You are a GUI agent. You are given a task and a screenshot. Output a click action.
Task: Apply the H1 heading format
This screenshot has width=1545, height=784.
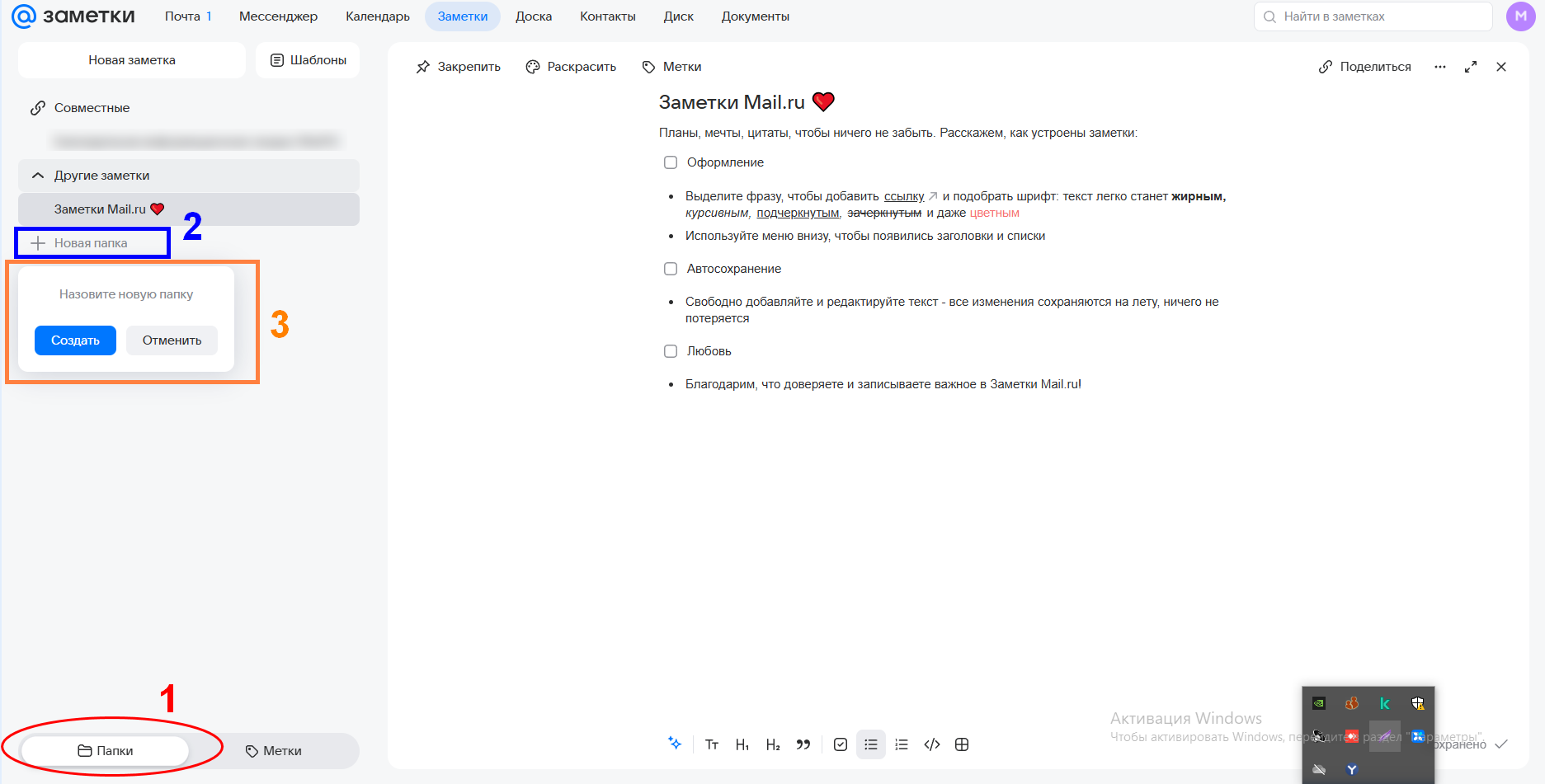(x=742, y=744)
